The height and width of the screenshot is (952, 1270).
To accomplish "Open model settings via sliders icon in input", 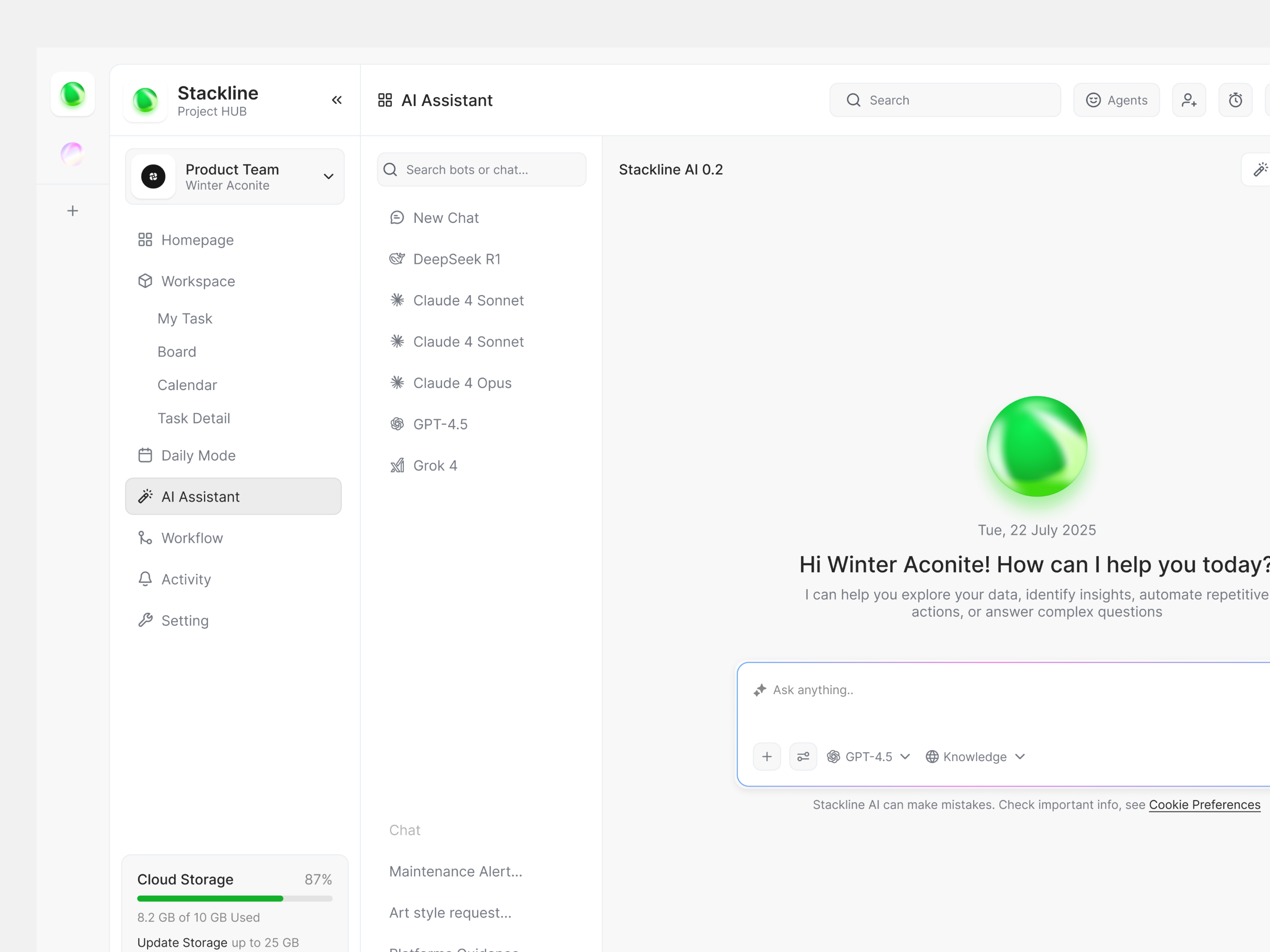I will pos(802,756).
